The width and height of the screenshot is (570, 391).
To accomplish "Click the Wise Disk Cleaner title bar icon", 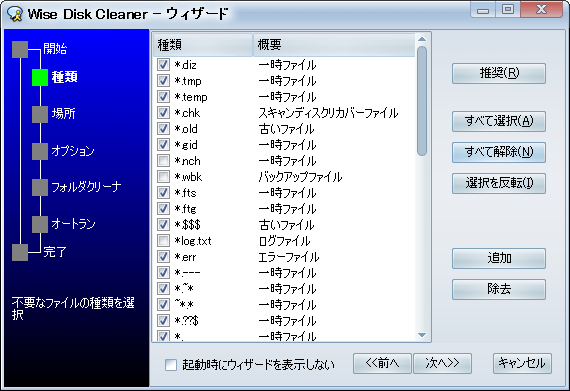I will pos(15,14).
